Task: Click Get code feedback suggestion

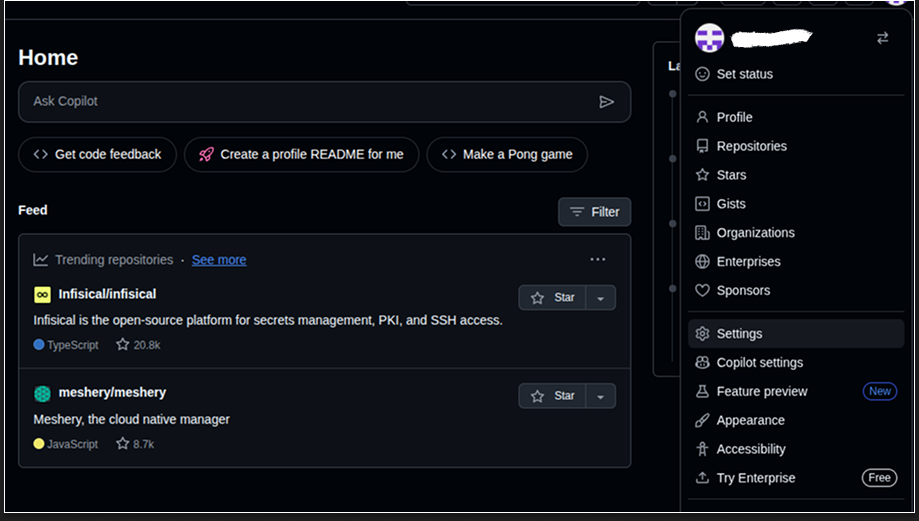Action: click(x=97, y=155)
